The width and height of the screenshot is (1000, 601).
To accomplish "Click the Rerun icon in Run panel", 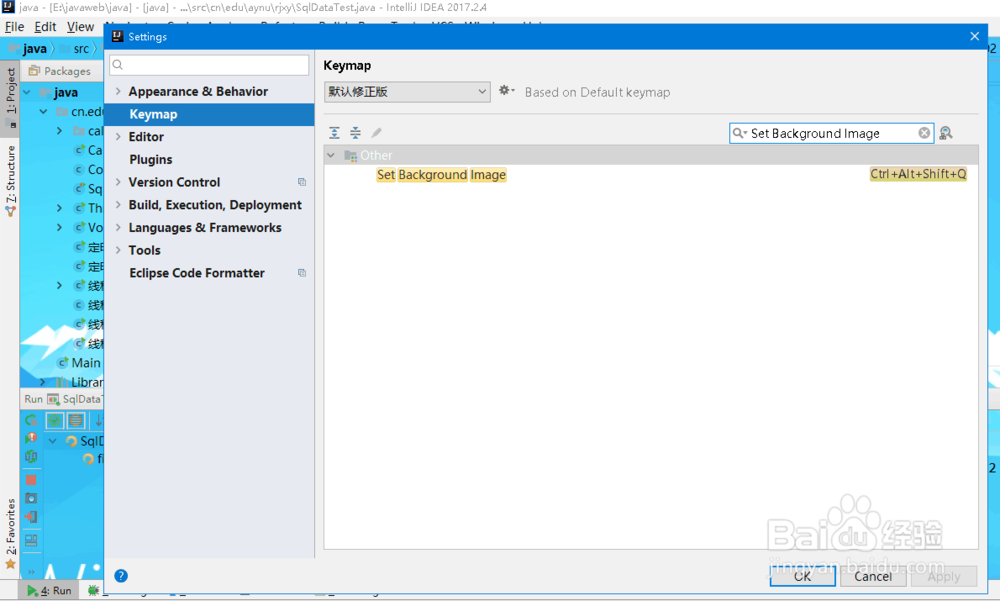I will (31, 420).
